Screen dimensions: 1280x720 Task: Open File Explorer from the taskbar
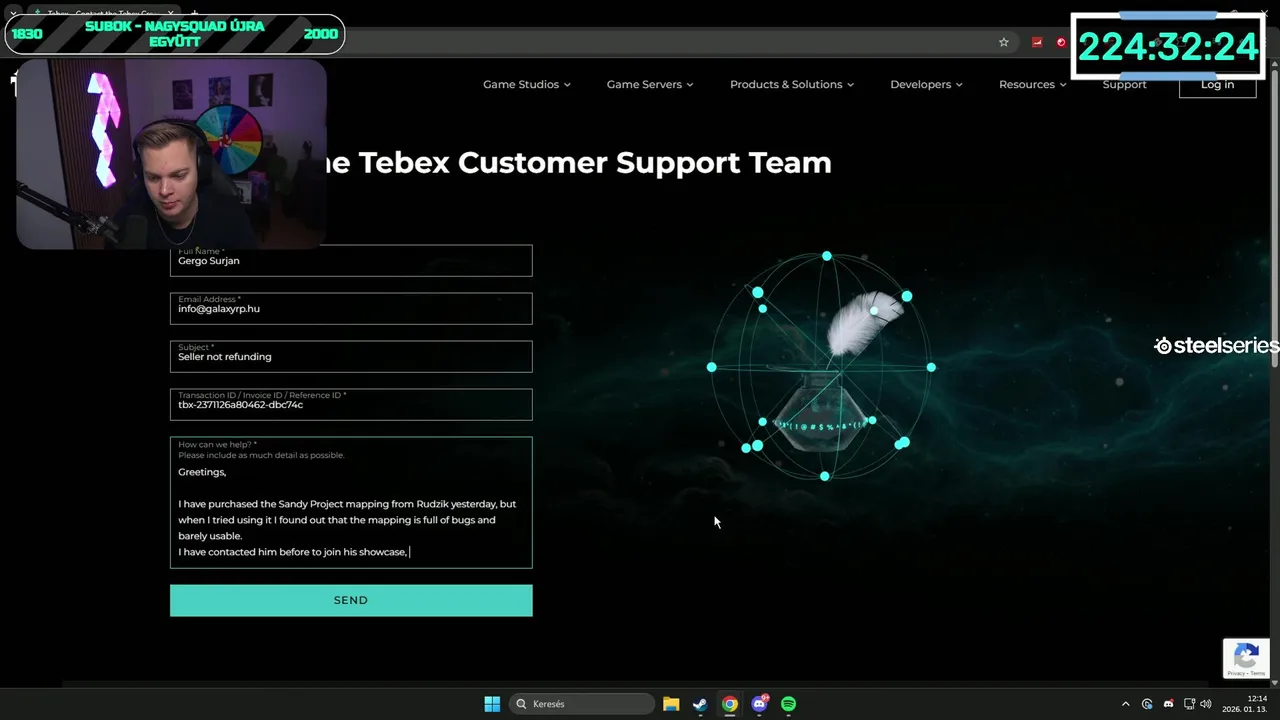671,704
